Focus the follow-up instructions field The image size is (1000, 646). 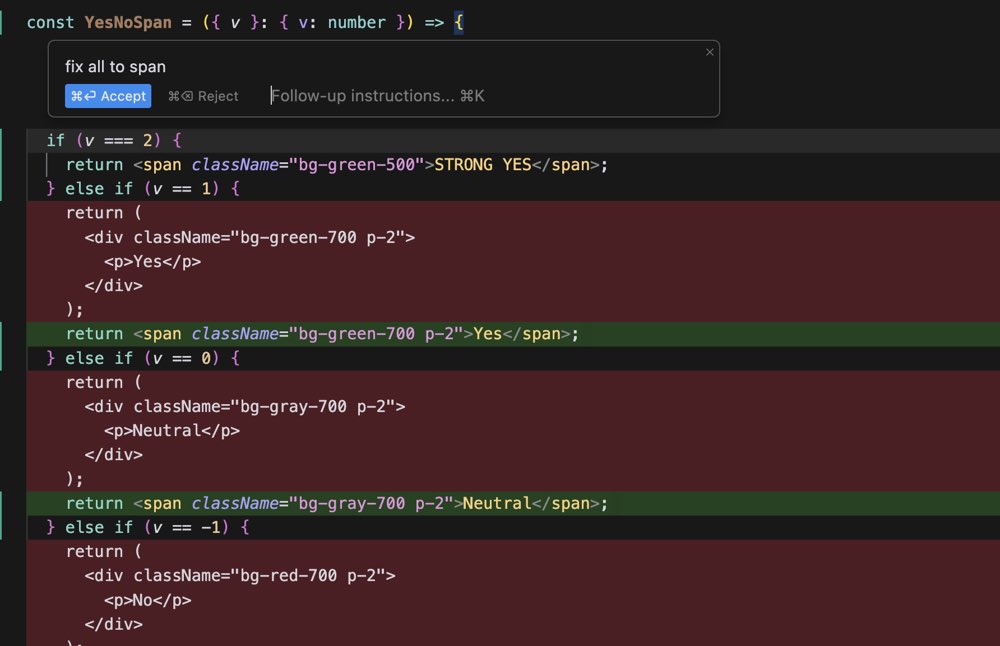pos(378,96)
